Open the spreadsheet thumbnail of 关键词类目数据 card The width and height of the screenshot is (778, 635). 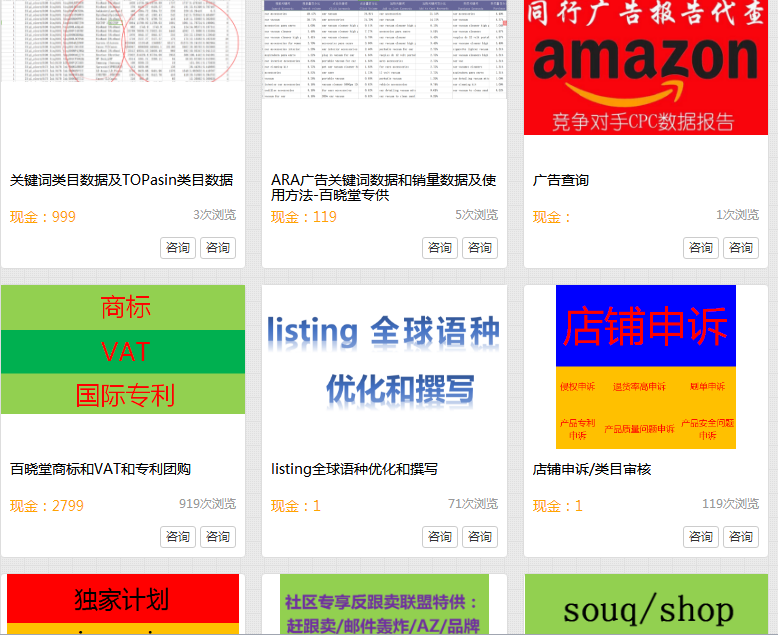coord(123,41)
